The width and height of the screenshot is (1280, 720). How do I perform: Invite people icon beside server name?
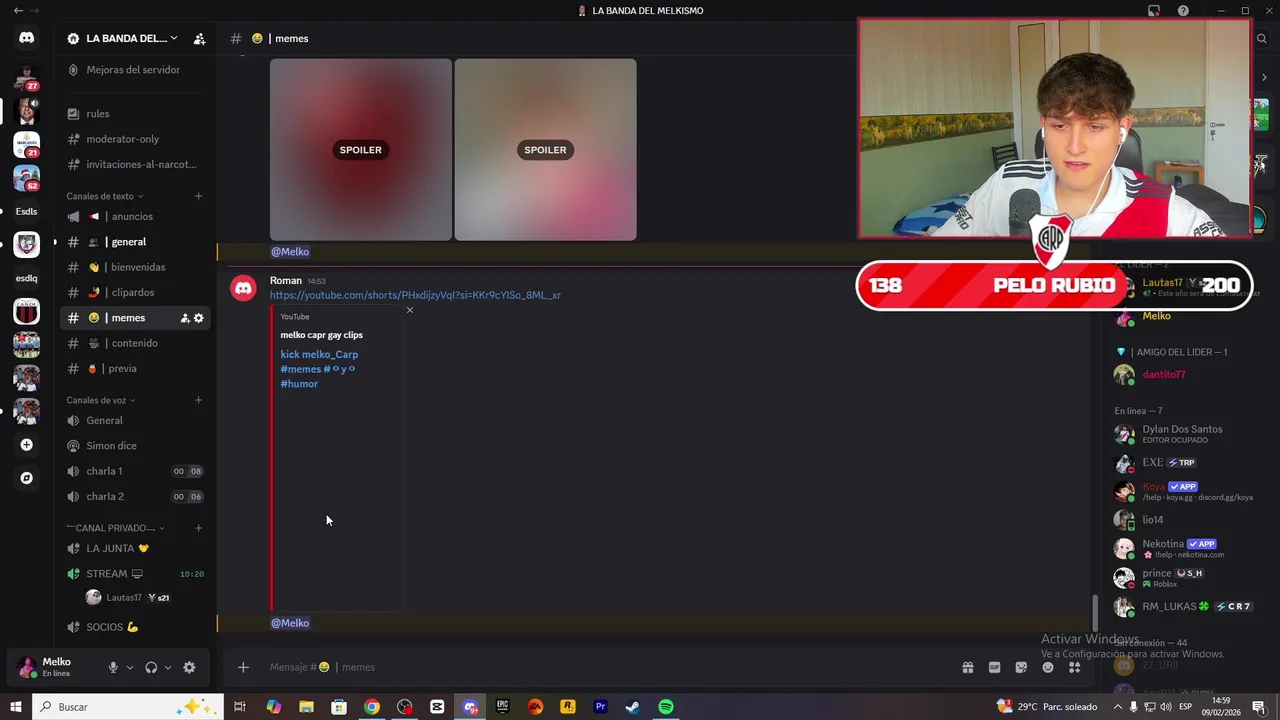tap(199, 39)
